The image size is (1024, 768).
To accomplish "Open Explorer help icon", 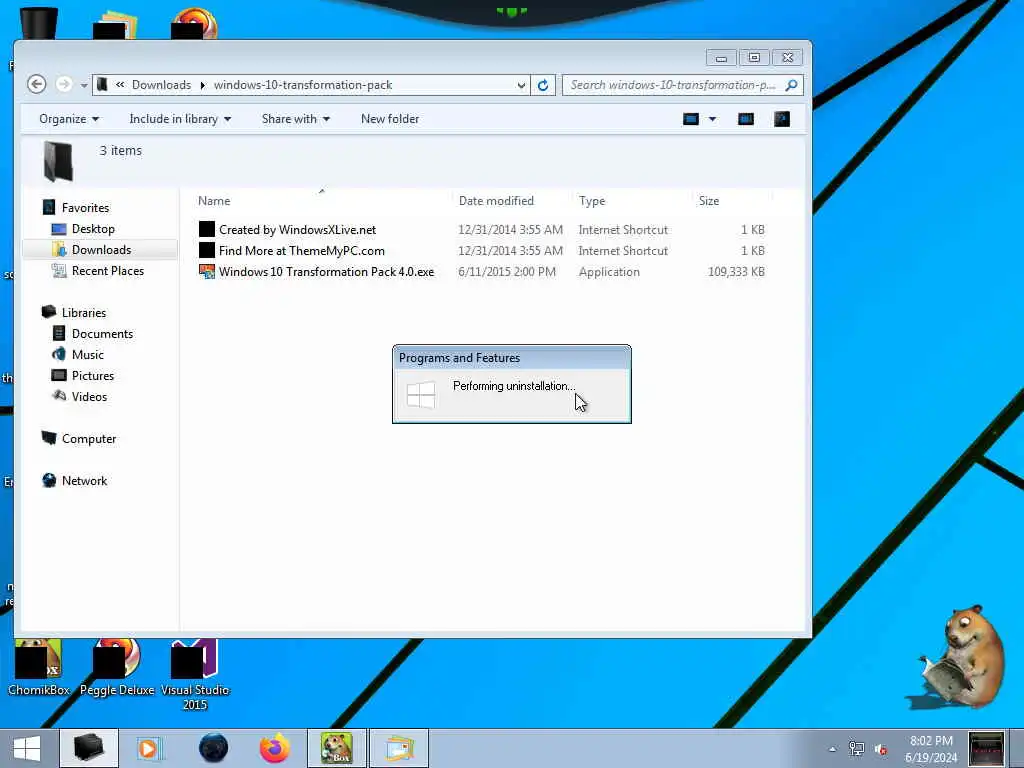I will [782, 119].
